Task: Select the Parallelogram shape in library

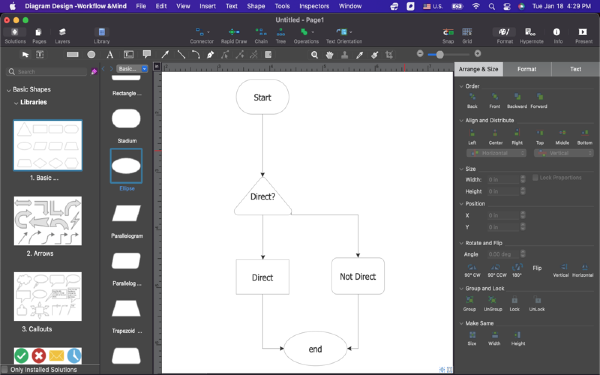Action: tap(126, 214)
